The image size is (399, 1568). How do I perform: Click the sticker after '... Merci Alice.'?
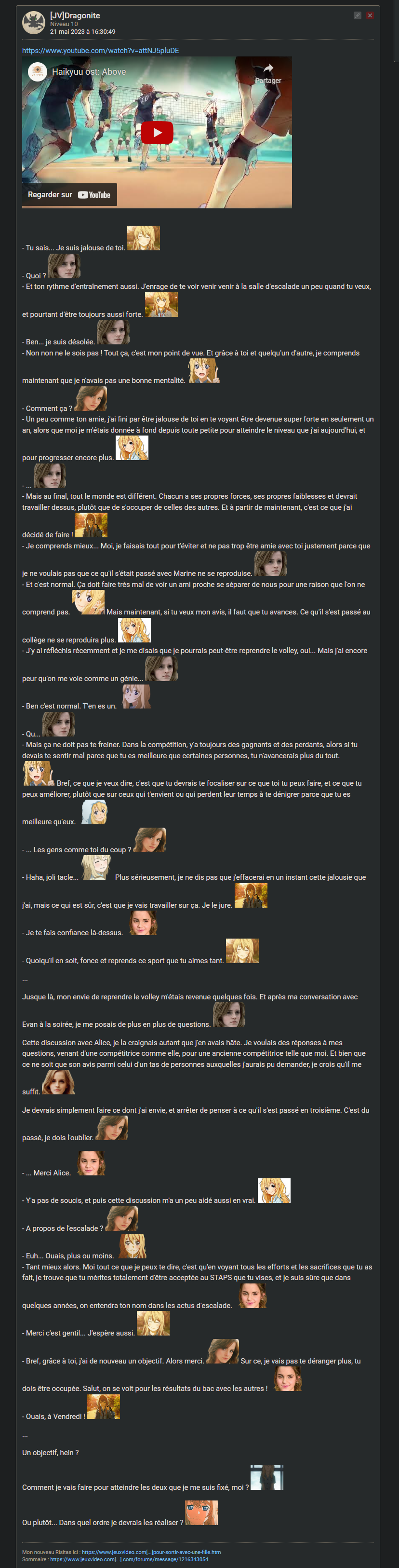coord(91,1163)
